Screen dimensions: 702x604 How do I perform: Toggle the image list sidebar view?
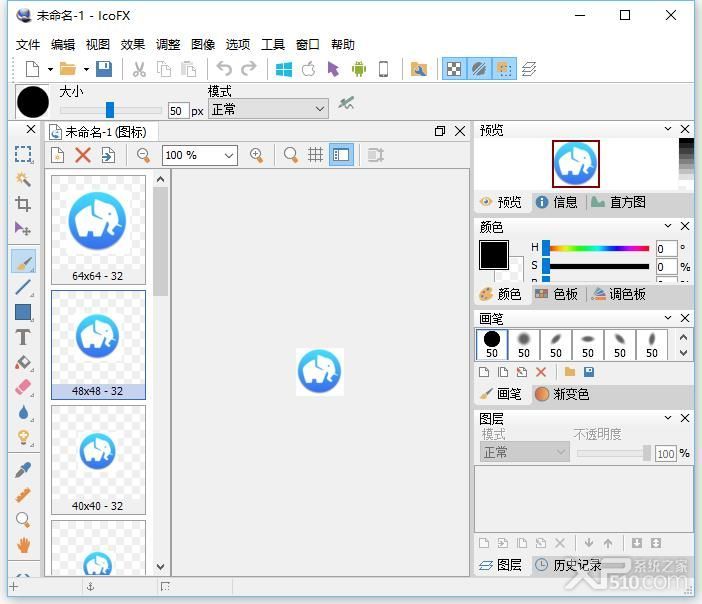(x=341, y=155)
